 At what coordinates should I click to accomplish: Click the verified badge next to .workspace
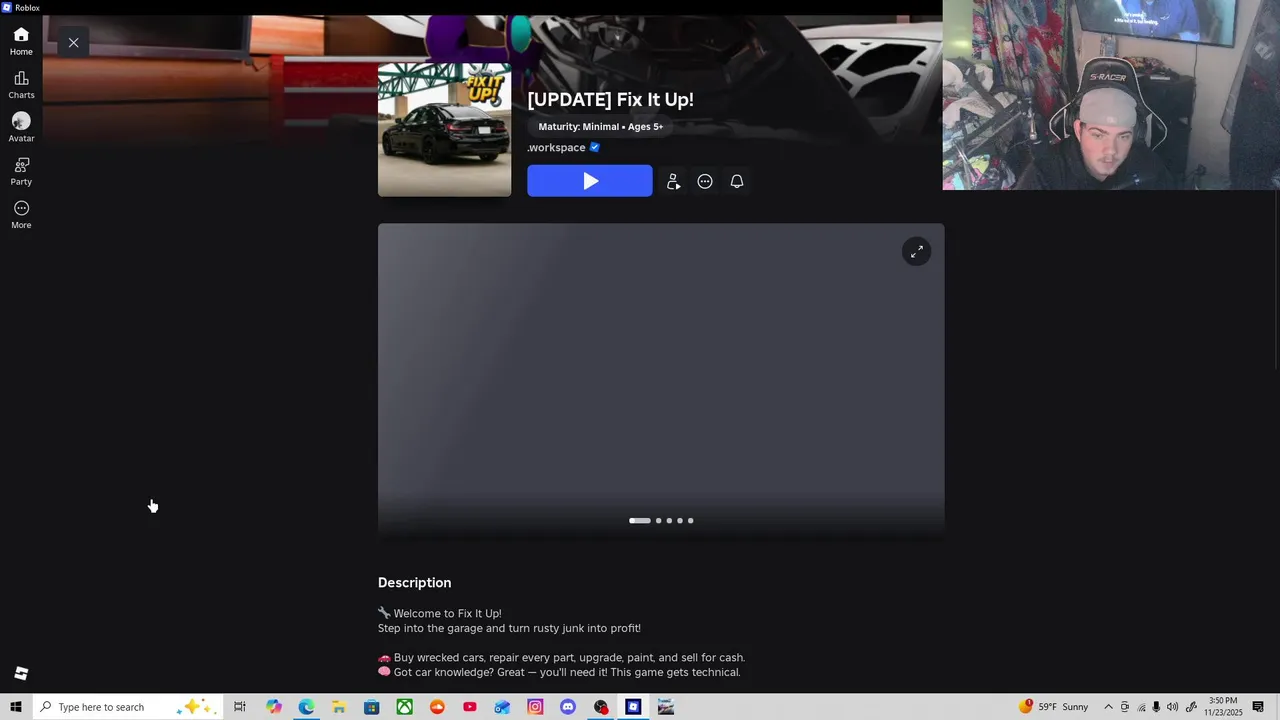click(595, 147)
